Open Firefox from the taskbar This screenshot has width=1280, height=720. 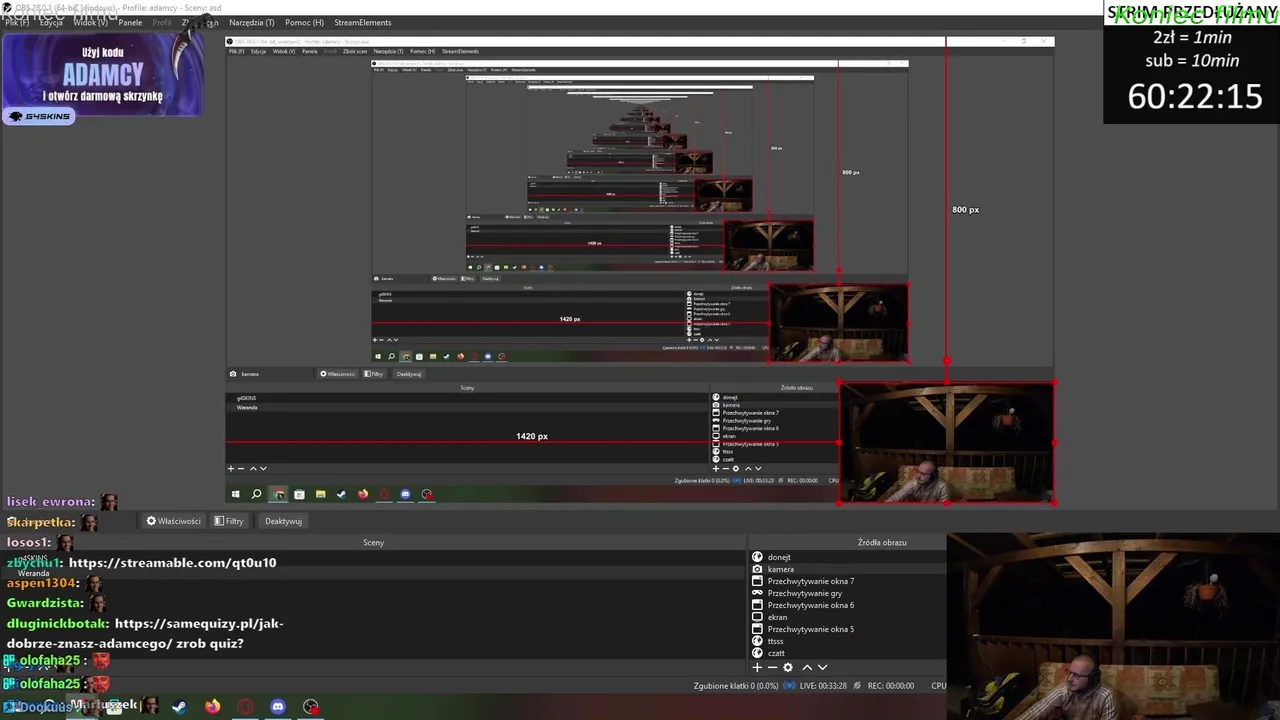[x=212, y=707]
